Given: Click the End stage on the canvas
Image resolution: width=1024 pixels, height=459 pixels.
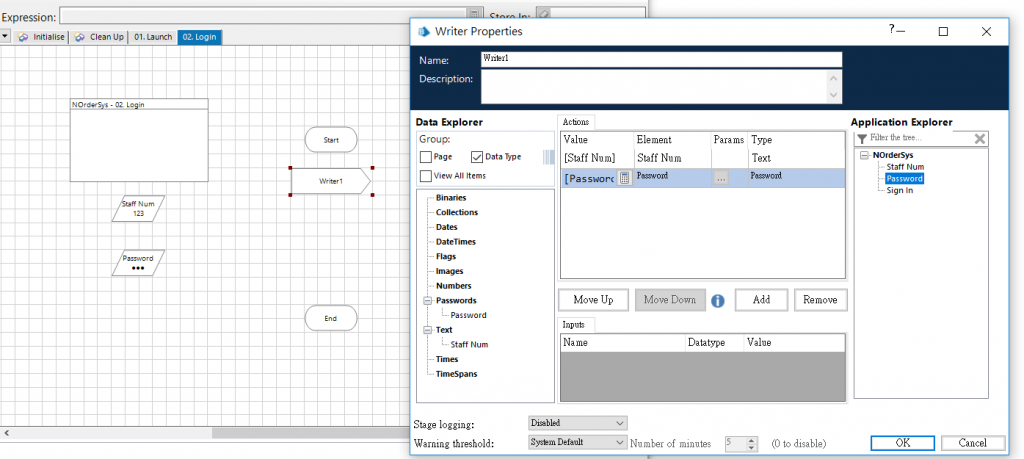Looking at the screenshot, I should pos(331,319).
